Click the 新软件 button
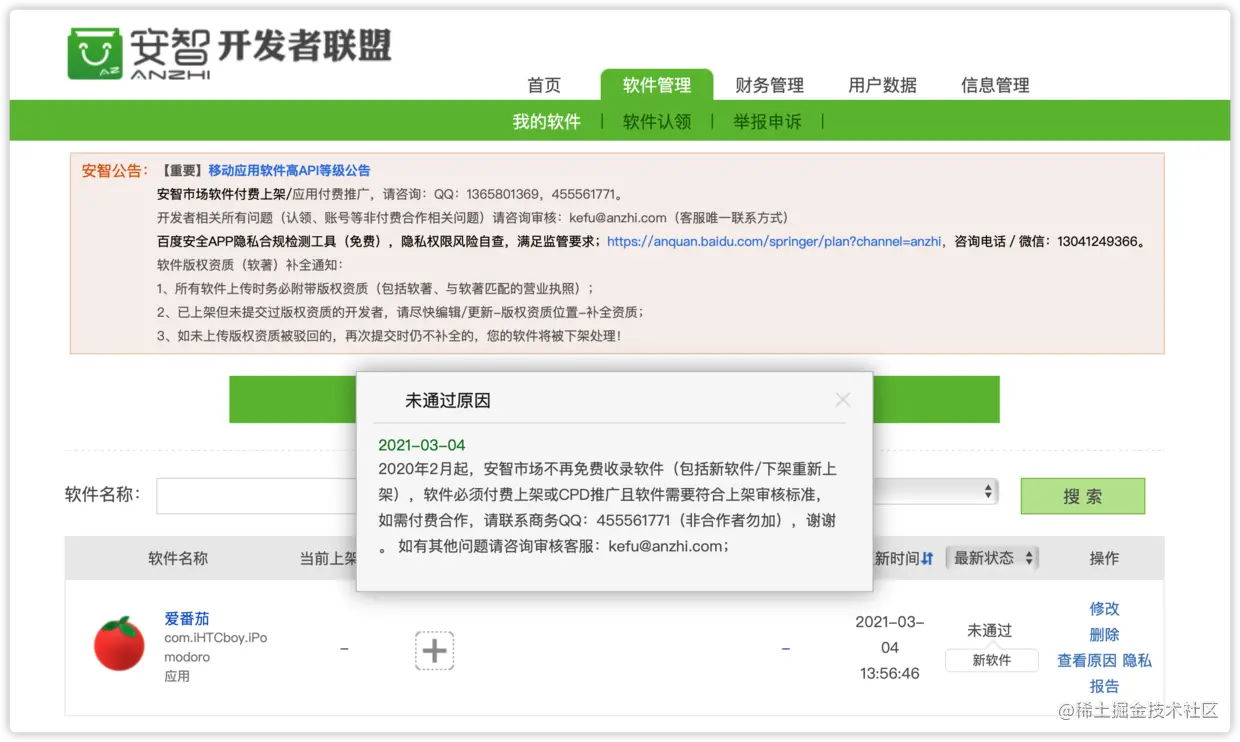Screen dimensions: 1240x742 click(991, 660)
